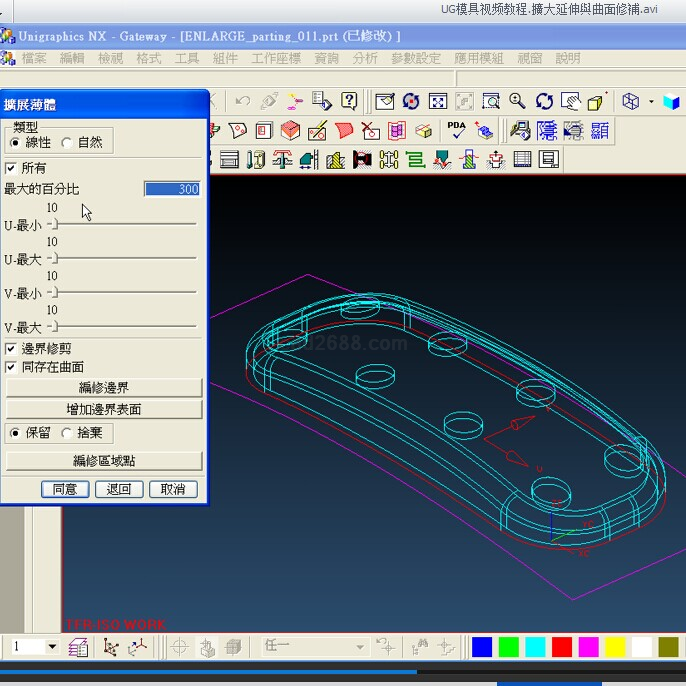Click the Zoom magnifier tool icon

point(517,101)
